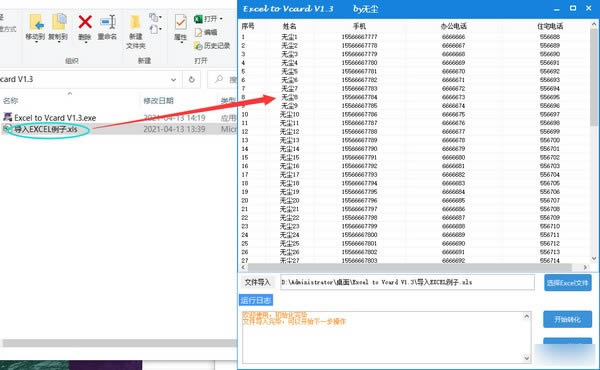600x370 pixels.
Task: Click the 办公电话 column header
Action: [453, 26]
